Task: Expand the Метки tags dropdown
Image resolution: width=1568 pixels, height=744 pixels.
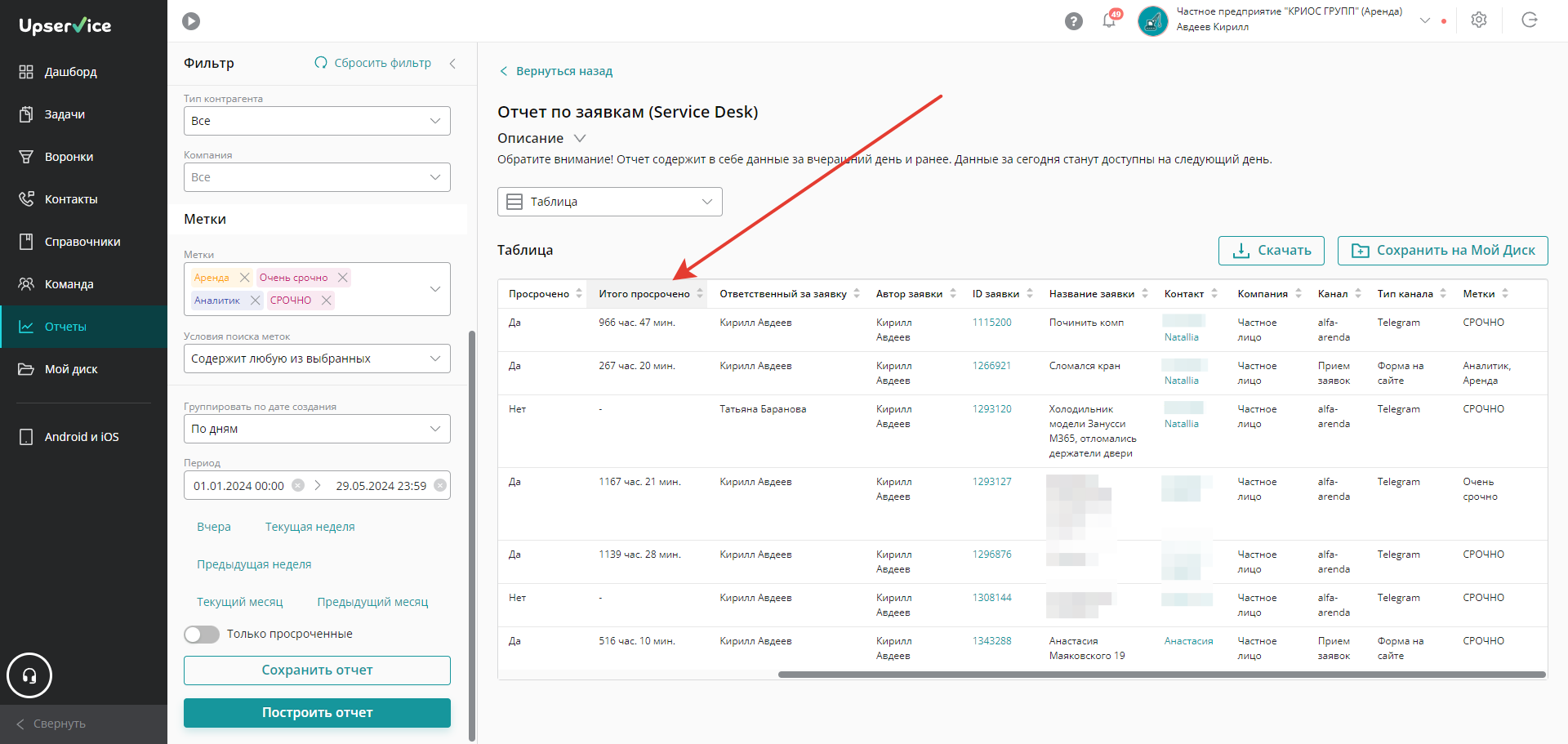Action: click(x=435, y=289)
